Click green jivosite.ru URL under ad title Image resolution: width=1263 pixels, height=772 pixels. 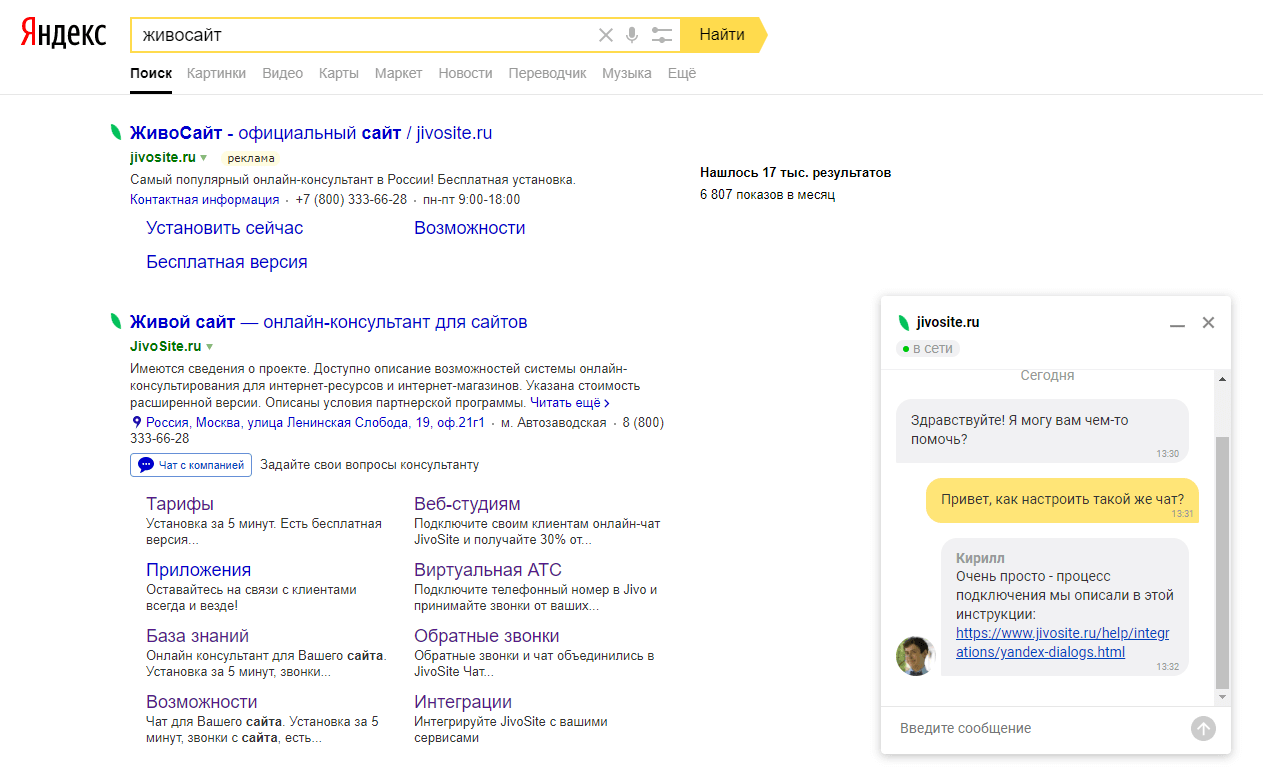(x=163, y=157)
